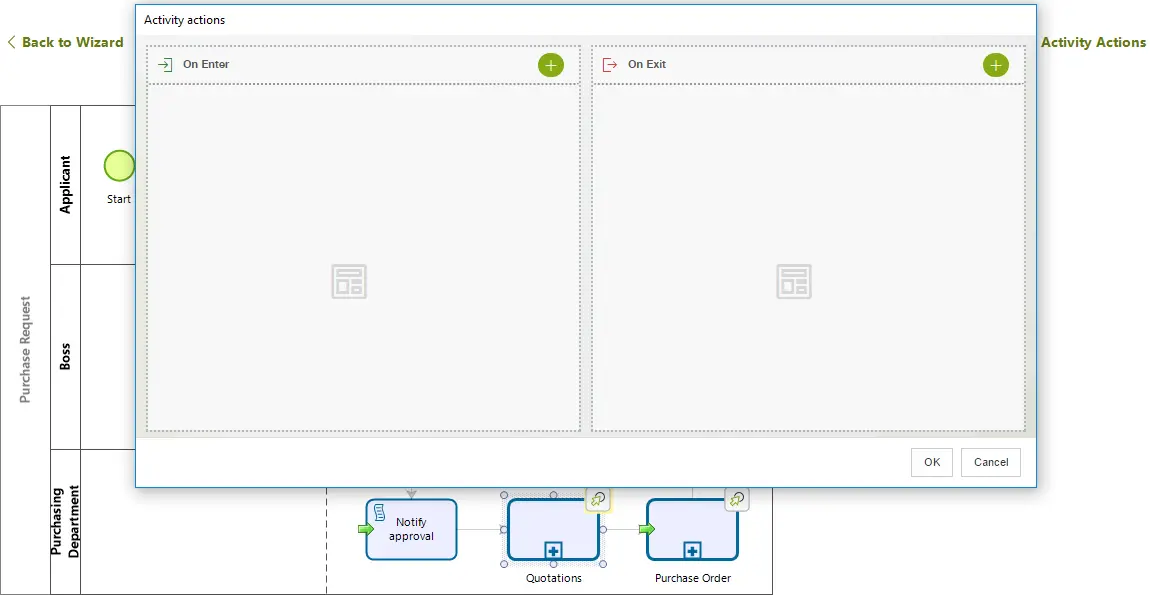Add a new On Enter action

pyautogui.click(x=551, y=65)
